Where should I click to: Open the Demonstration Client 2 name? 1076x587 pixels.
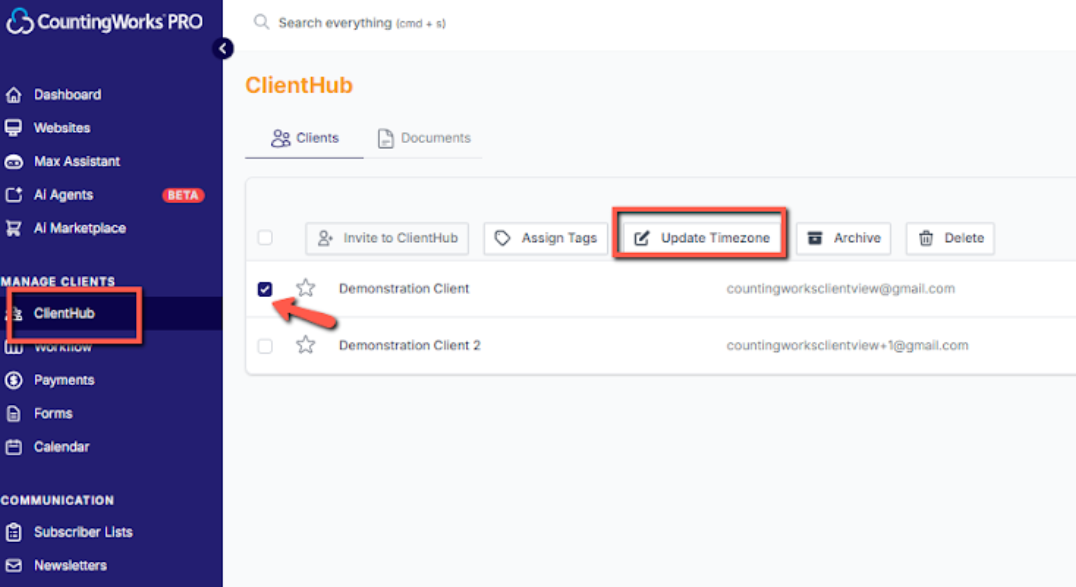tap(410, 345)
